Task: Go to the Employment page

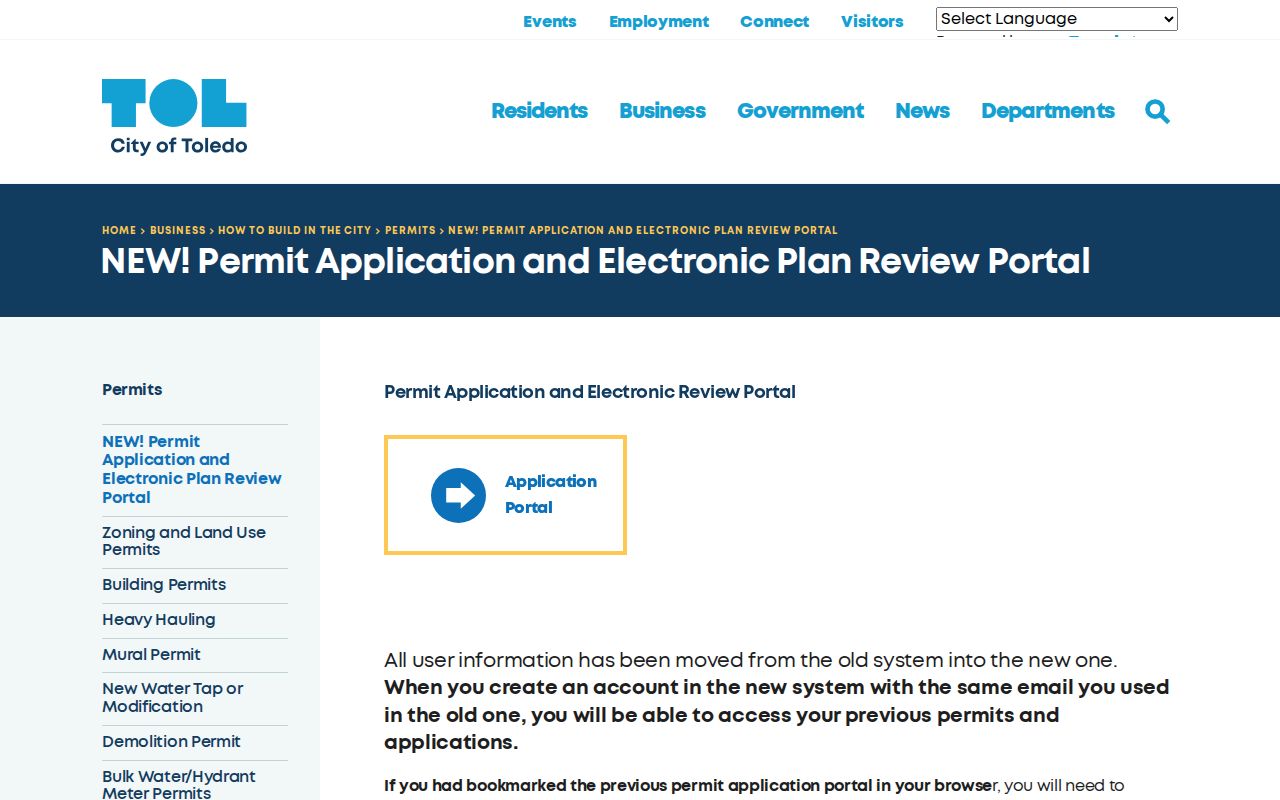Action: point(659,21)
